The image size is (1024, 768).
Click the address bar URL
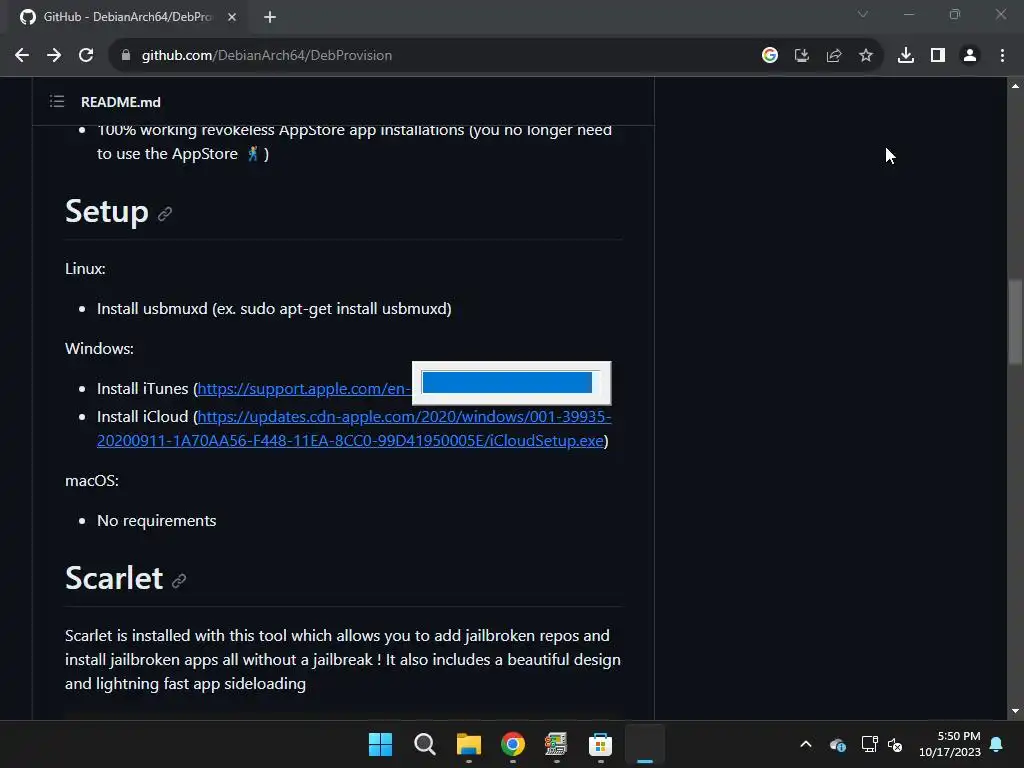click(266, 56)
